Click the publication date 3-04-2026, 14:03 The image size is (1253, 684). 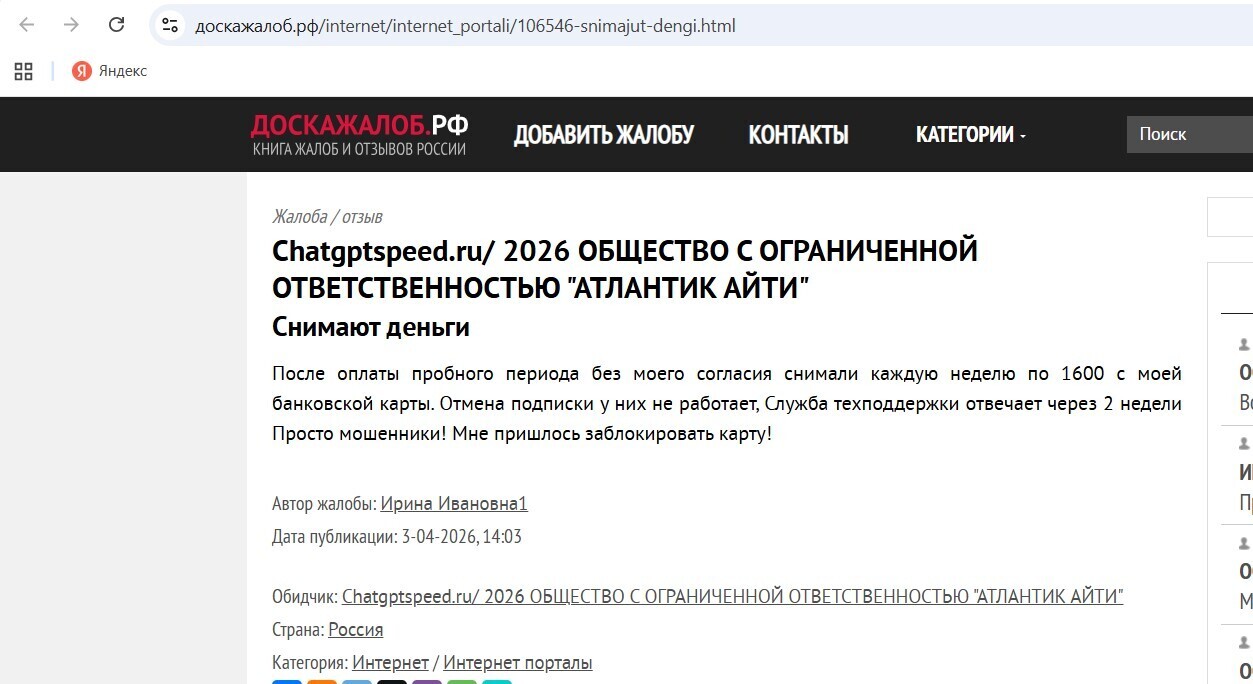[x=462, y=537]
